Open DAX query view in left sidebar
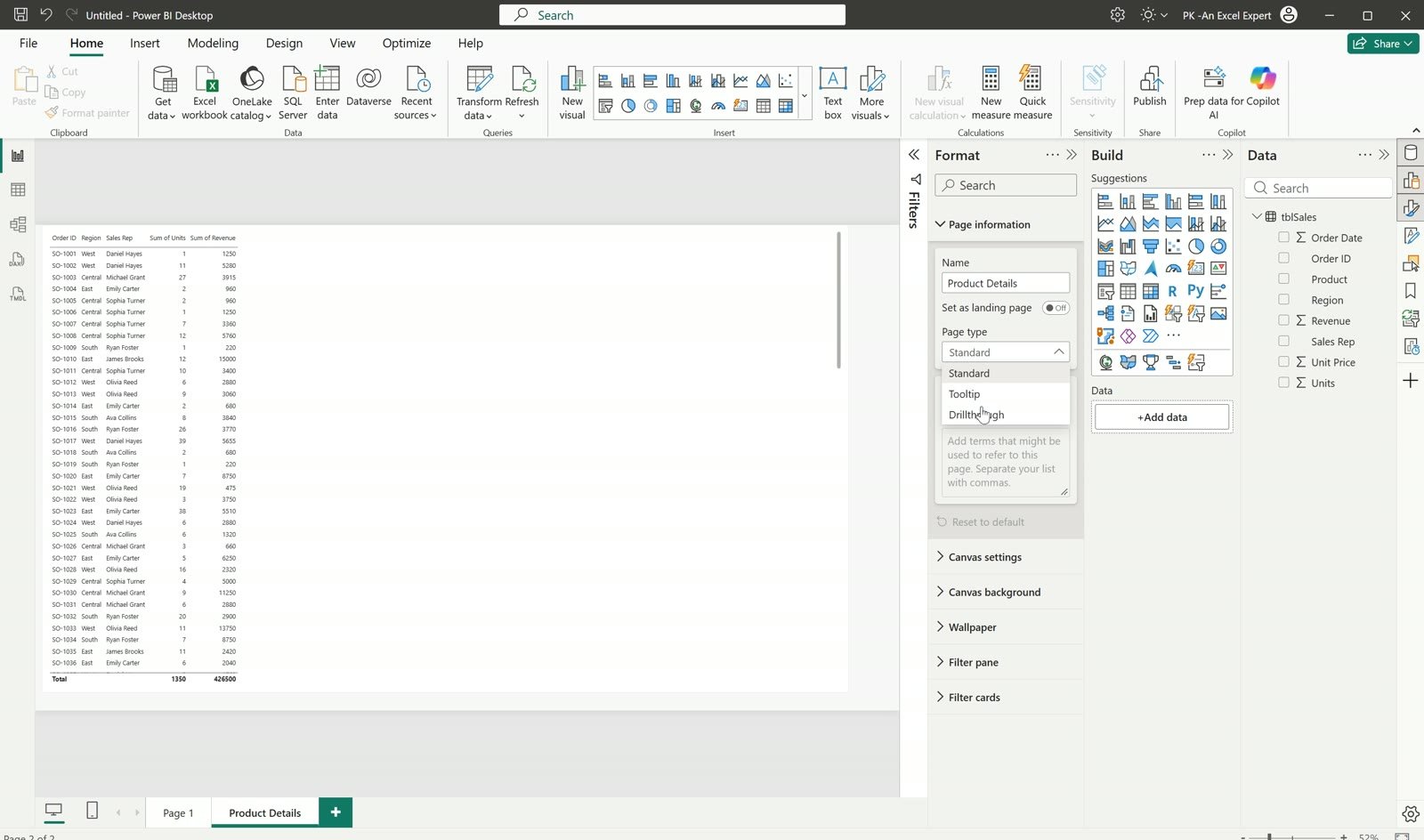1424x840 pixels. 18,259
